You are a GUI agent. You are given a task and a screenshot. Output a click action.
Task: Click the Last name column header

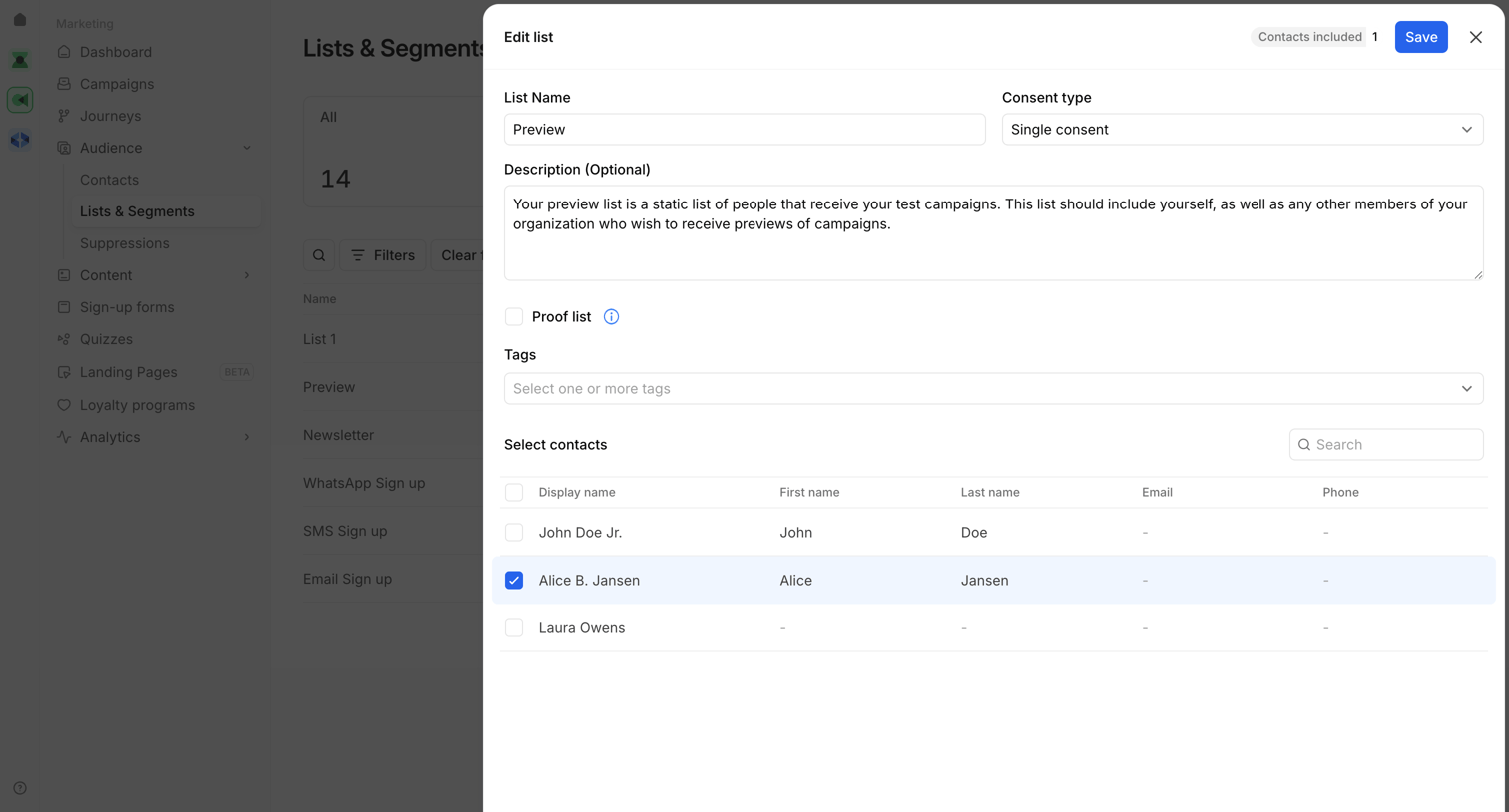(990, 492)
